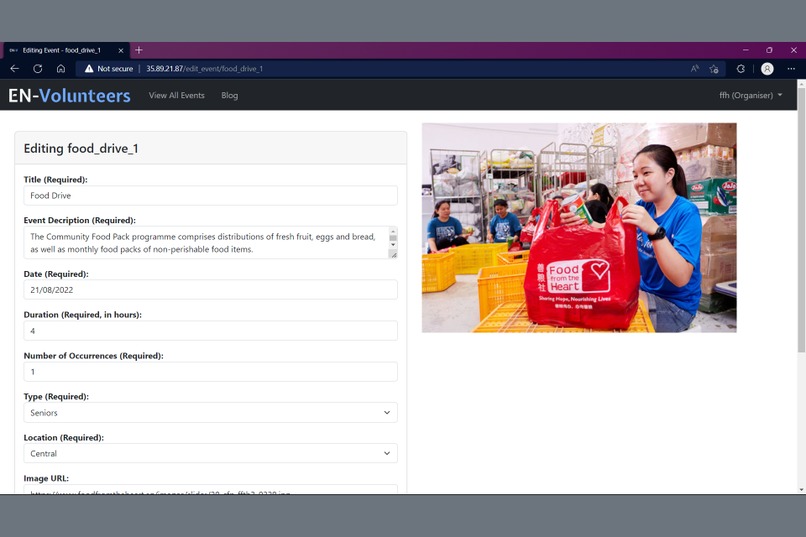Click the Image URL input field
806x537 pixels.
point(210,489)
